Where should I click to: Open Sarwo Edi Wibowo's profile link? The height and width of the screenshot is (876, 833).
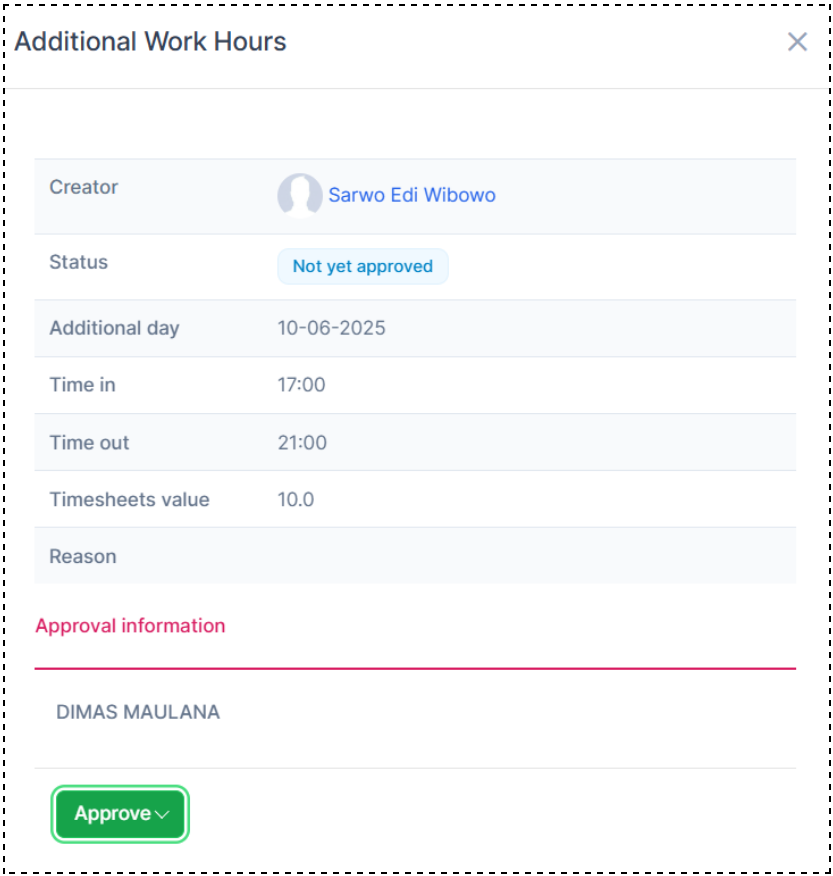412,195
